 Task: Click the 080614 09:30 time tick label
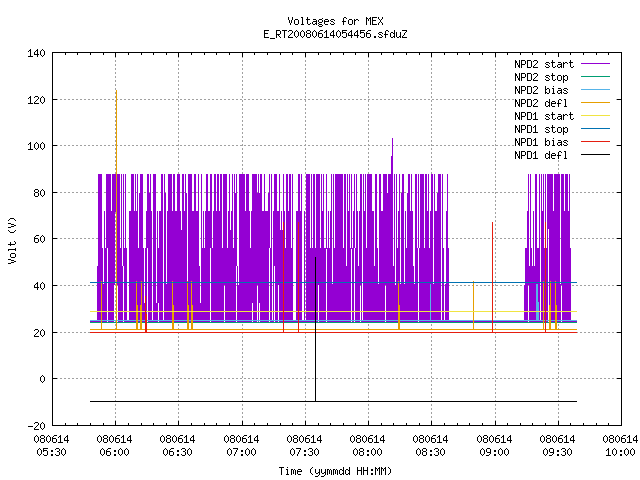pyautogui.click(x=557, y=446)
